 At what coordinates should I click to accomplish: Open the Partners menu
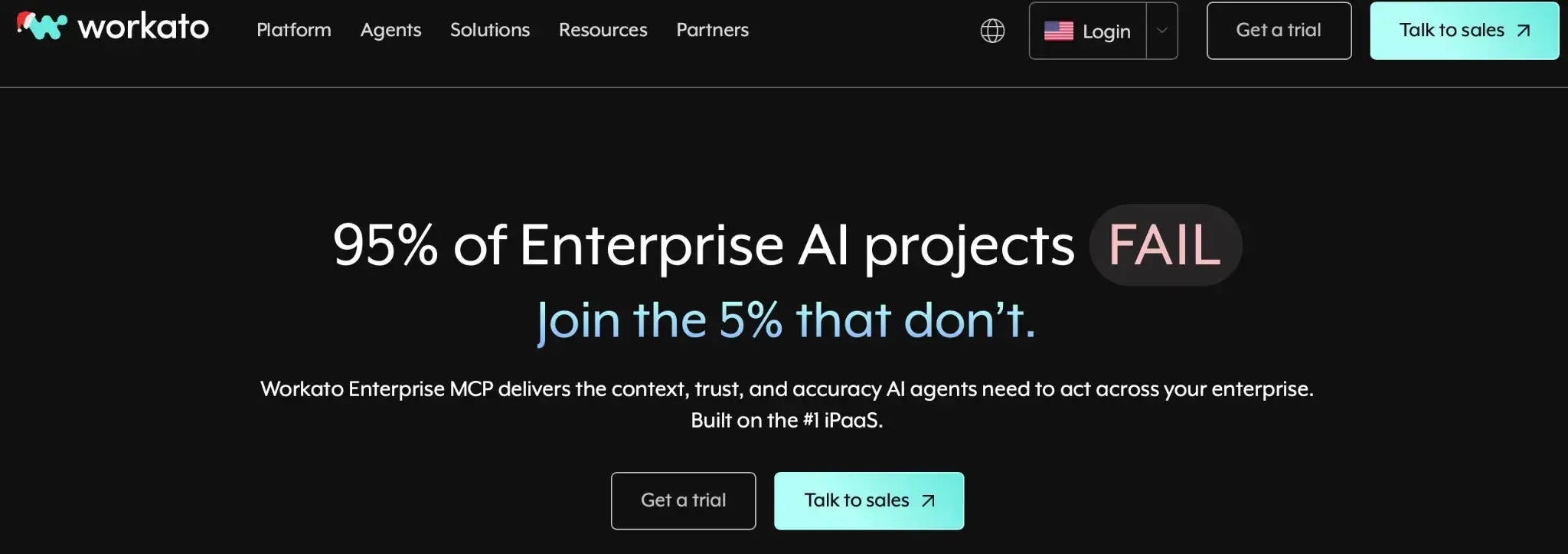712,30
